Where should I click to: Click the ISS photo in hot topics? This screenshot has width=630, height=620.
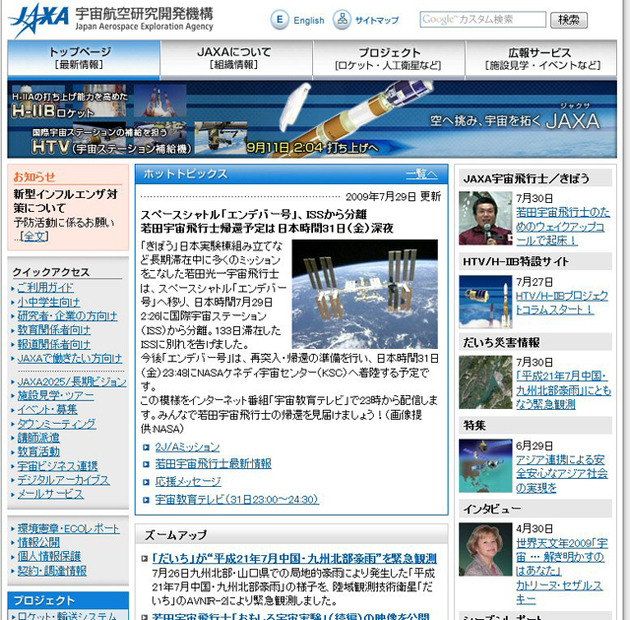365,294
